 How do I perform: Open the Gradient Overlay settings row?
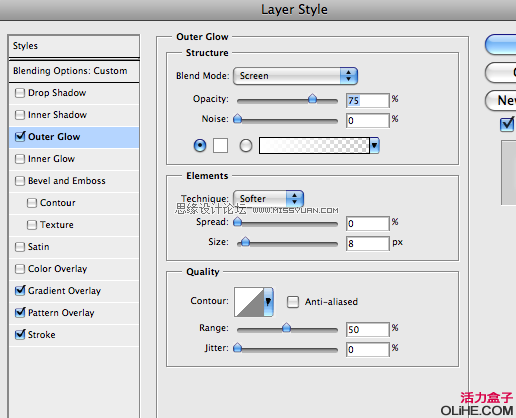point(74,291)
